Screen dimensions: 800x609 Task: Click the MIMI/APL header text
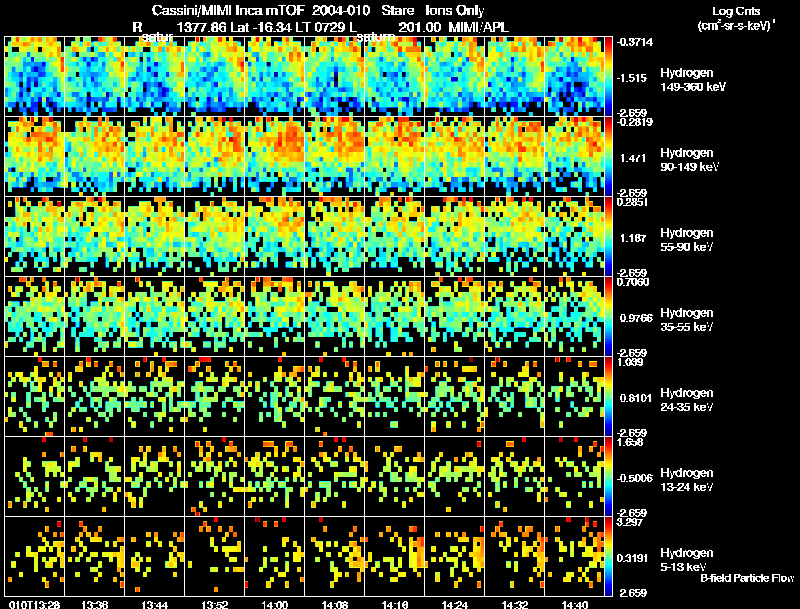click(479, 27)
